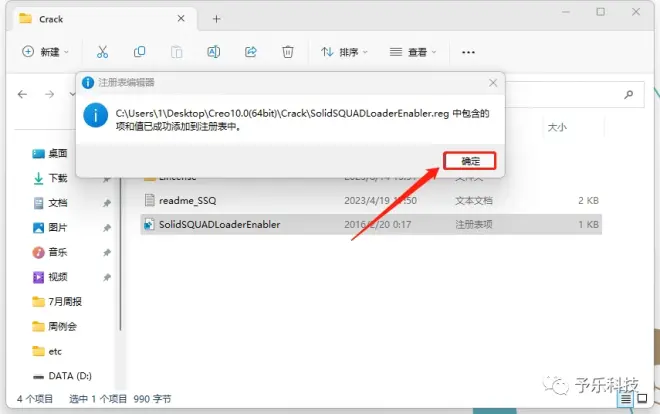Viewport: 660px width, 414px height.
Task: Click the Copy icon in toolbar
Action: coord(139,52)
